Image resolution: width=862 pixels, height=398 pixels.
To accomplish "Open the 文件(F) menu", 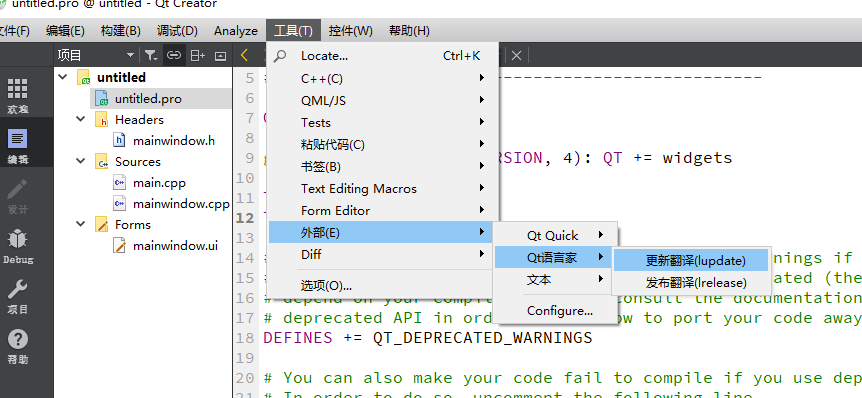I will click(x=15, y=31).
